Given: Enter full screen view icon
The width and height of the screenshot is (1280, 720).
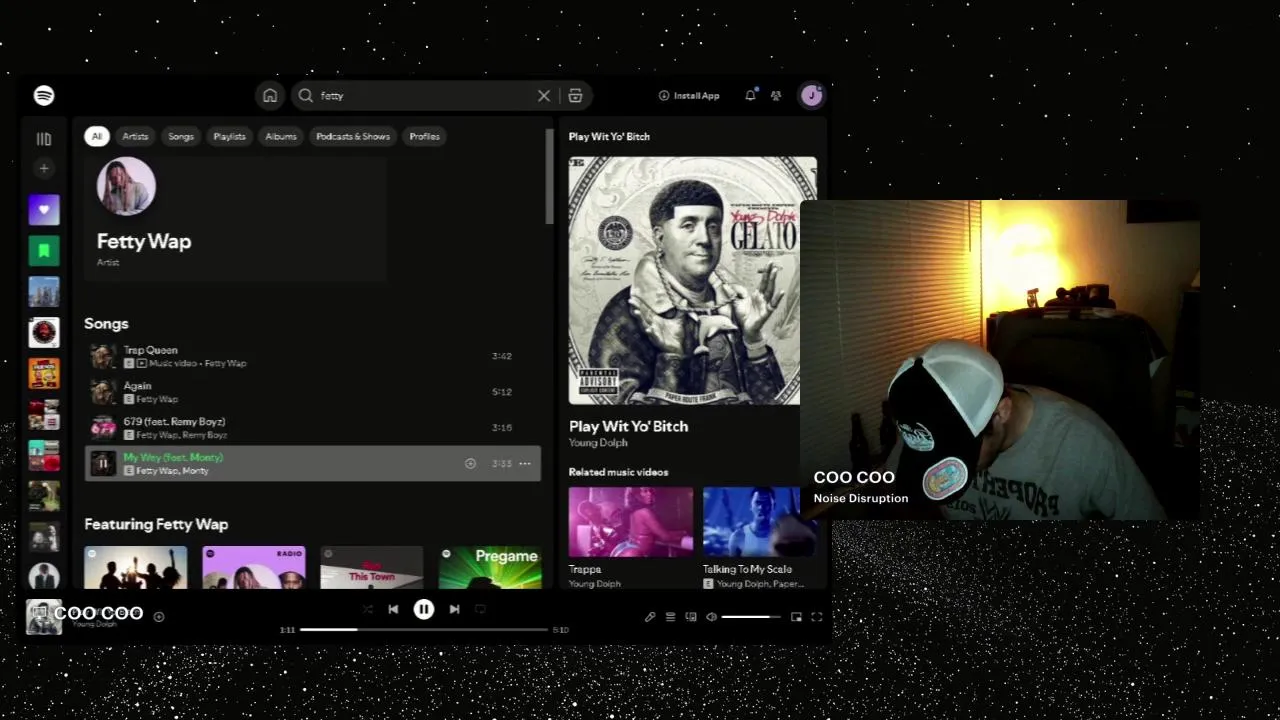Looking at the screenshot, I should point(816,617).
